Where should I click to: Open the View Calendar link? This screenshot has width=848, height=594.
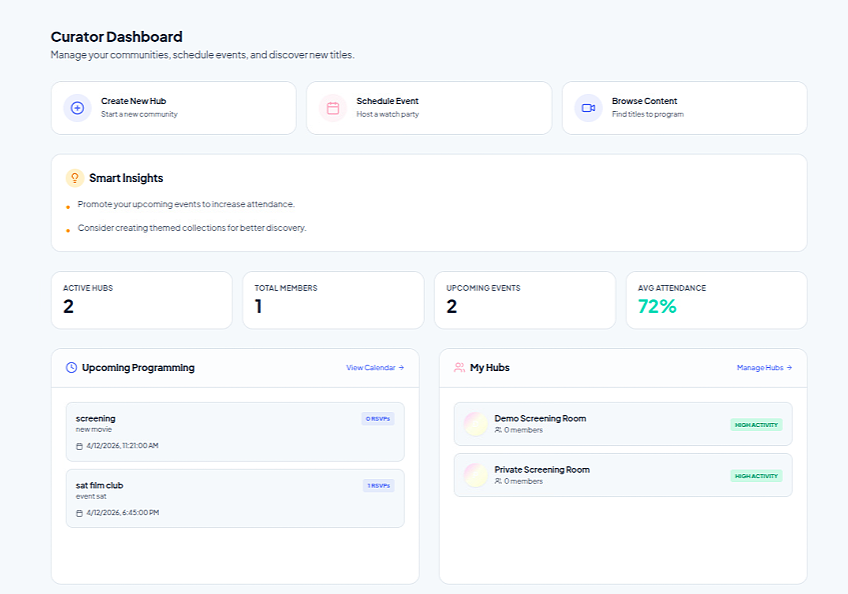375,368
